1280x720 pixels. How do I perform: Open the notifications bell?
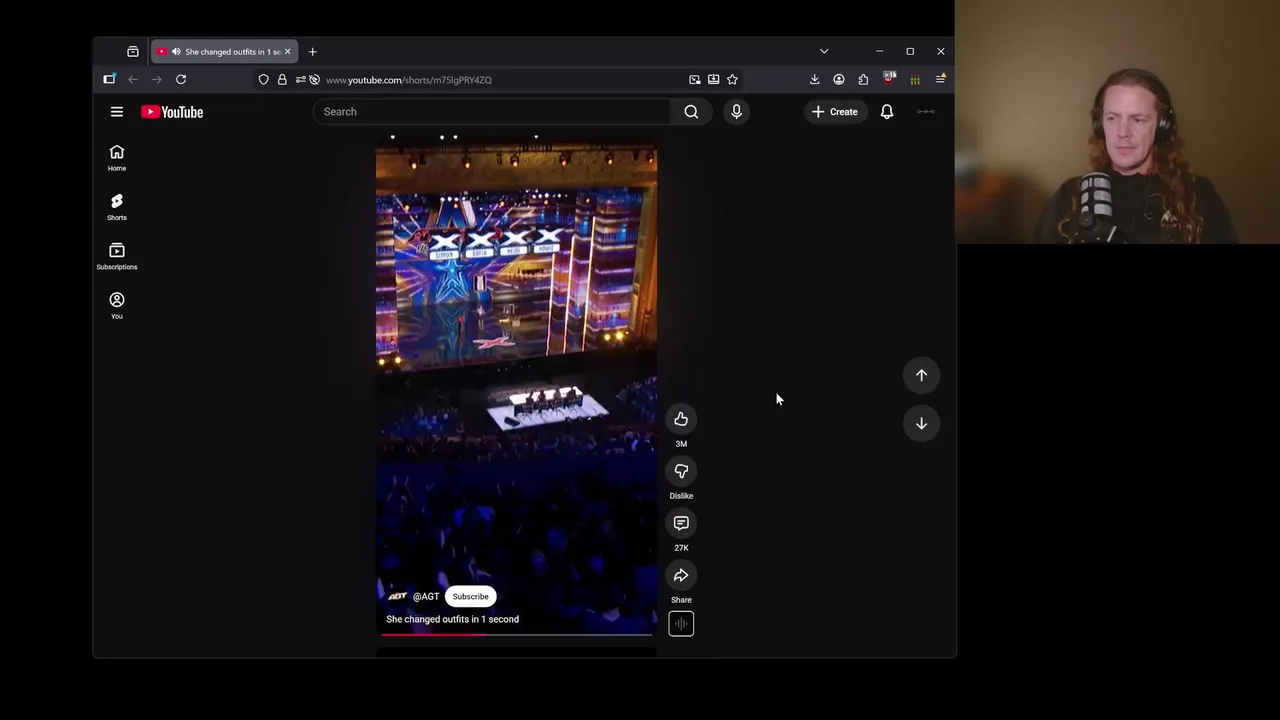pyautogui.click(x=887, y=112)
